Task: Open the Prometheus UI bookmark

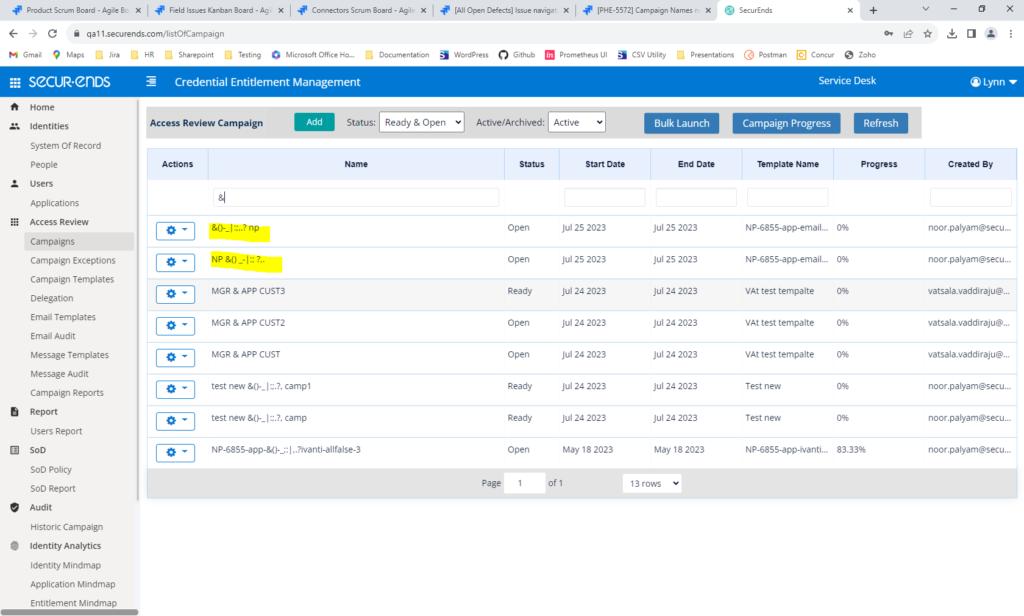Action: tap(576, 55)
